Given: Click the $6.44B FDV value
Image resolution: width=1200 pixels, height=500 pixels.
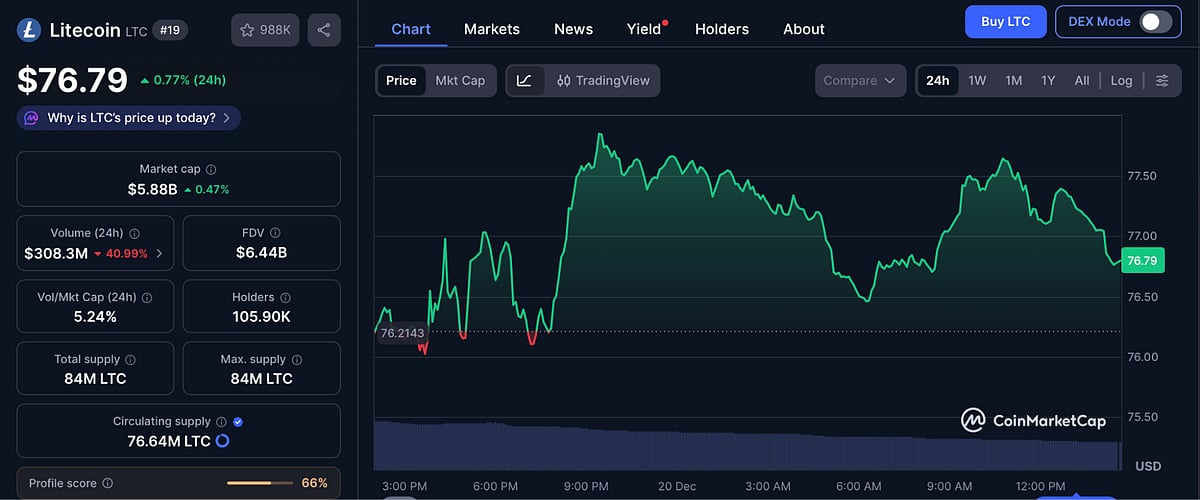Looking at the screenshot, I should [262, 252].
